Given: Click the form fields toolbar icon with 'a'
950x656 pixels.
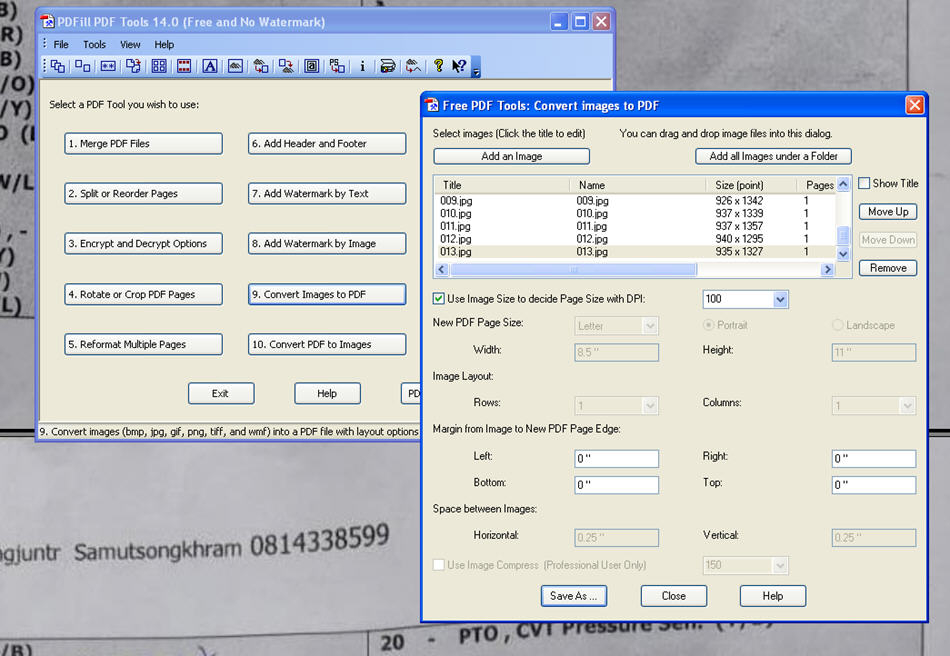Looking at the screenshot, I should pos(311,66).
